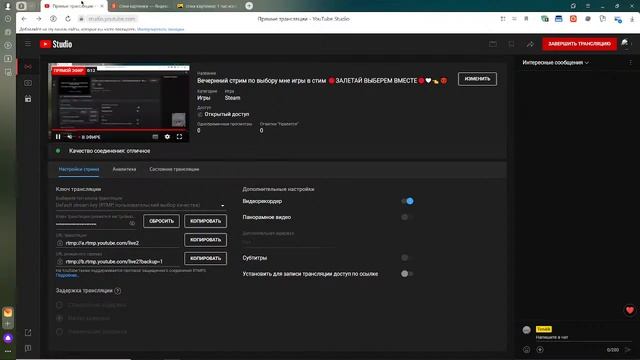Click the share arrow icon in the header
This screenshot has height=360, width=640.
(x=530, y=44)
